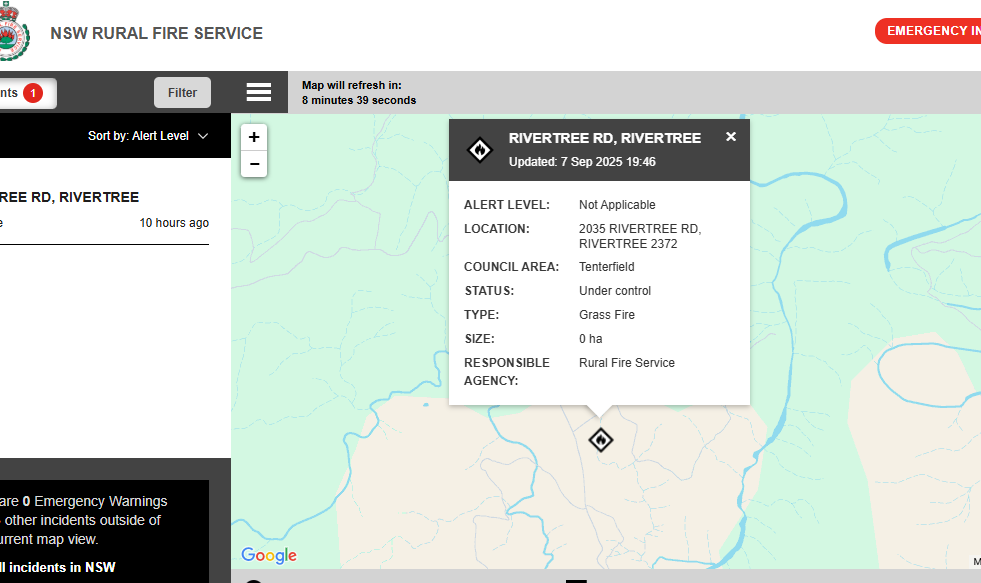The image size is (981, 583).
Task: Close the Rivertree Rd incident popup
Action: pos(731,137)
